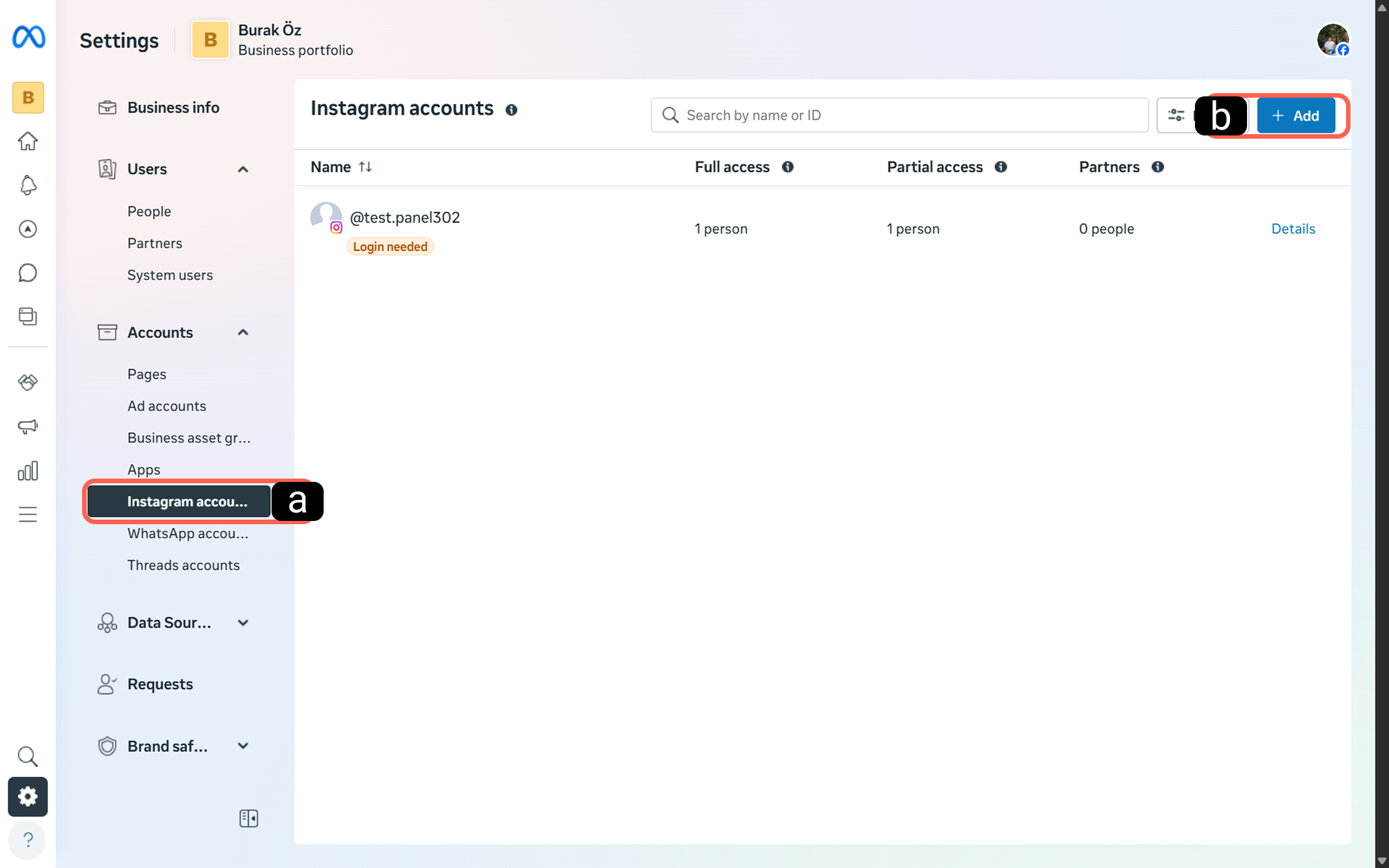Open Business info settings
This screenshot has height=868, width=1389.
[173, 107]
